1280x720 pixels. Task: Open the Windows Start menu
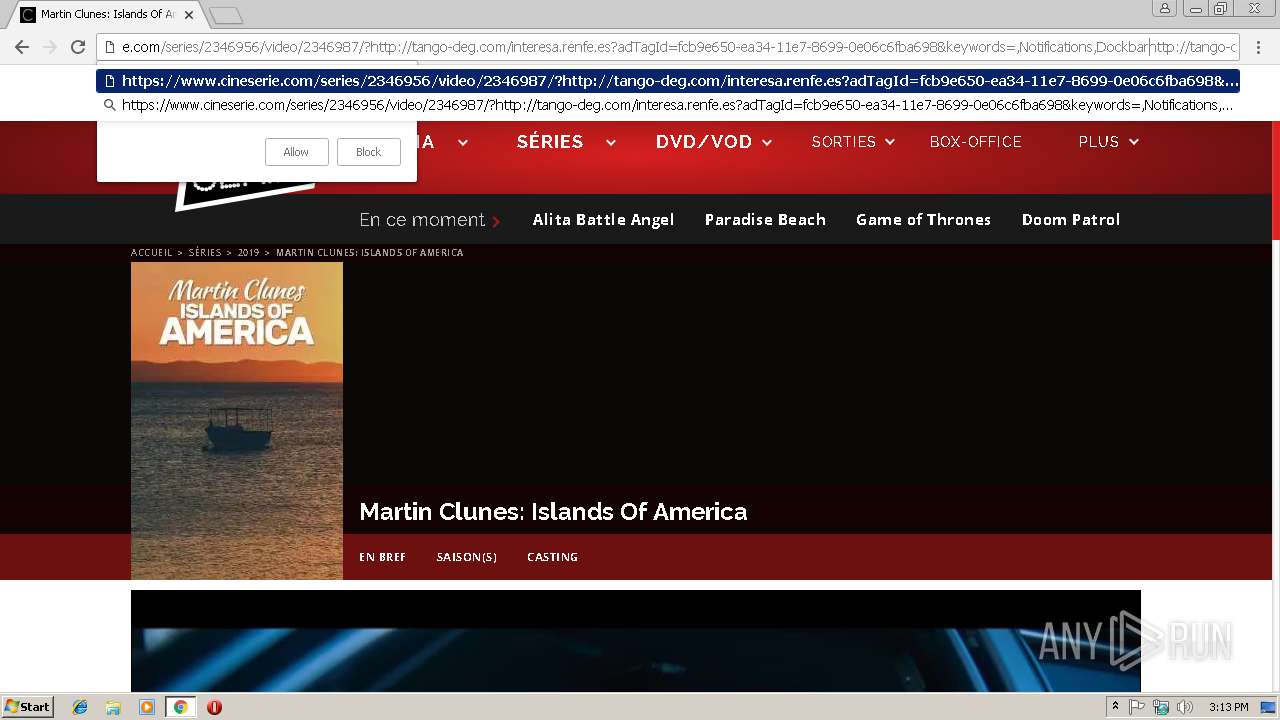click(27, 707)
